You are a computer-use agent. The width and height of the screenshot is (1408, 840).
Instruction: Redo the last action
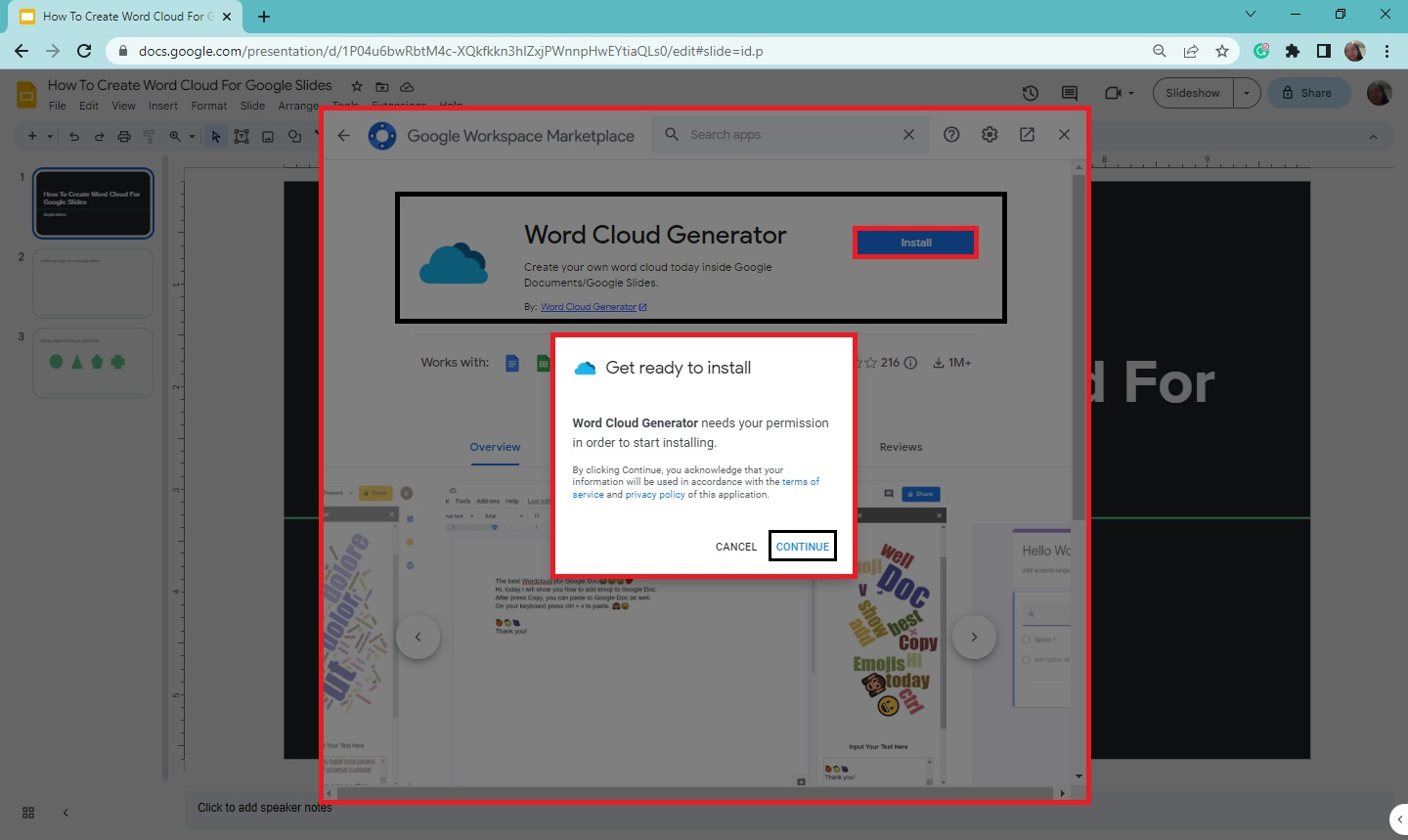(99, 136)
